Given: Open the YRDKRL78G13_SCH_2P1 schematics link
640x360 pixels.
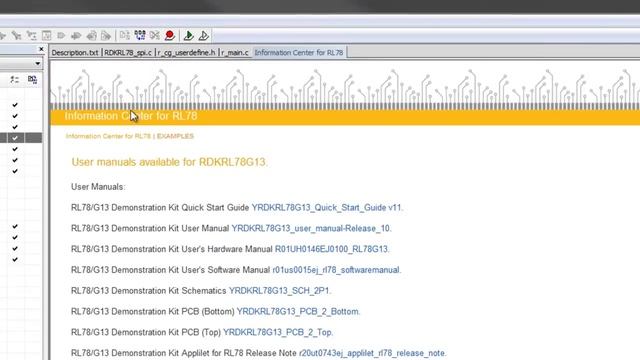Looking at the screenshot, I should pos(279,291).
